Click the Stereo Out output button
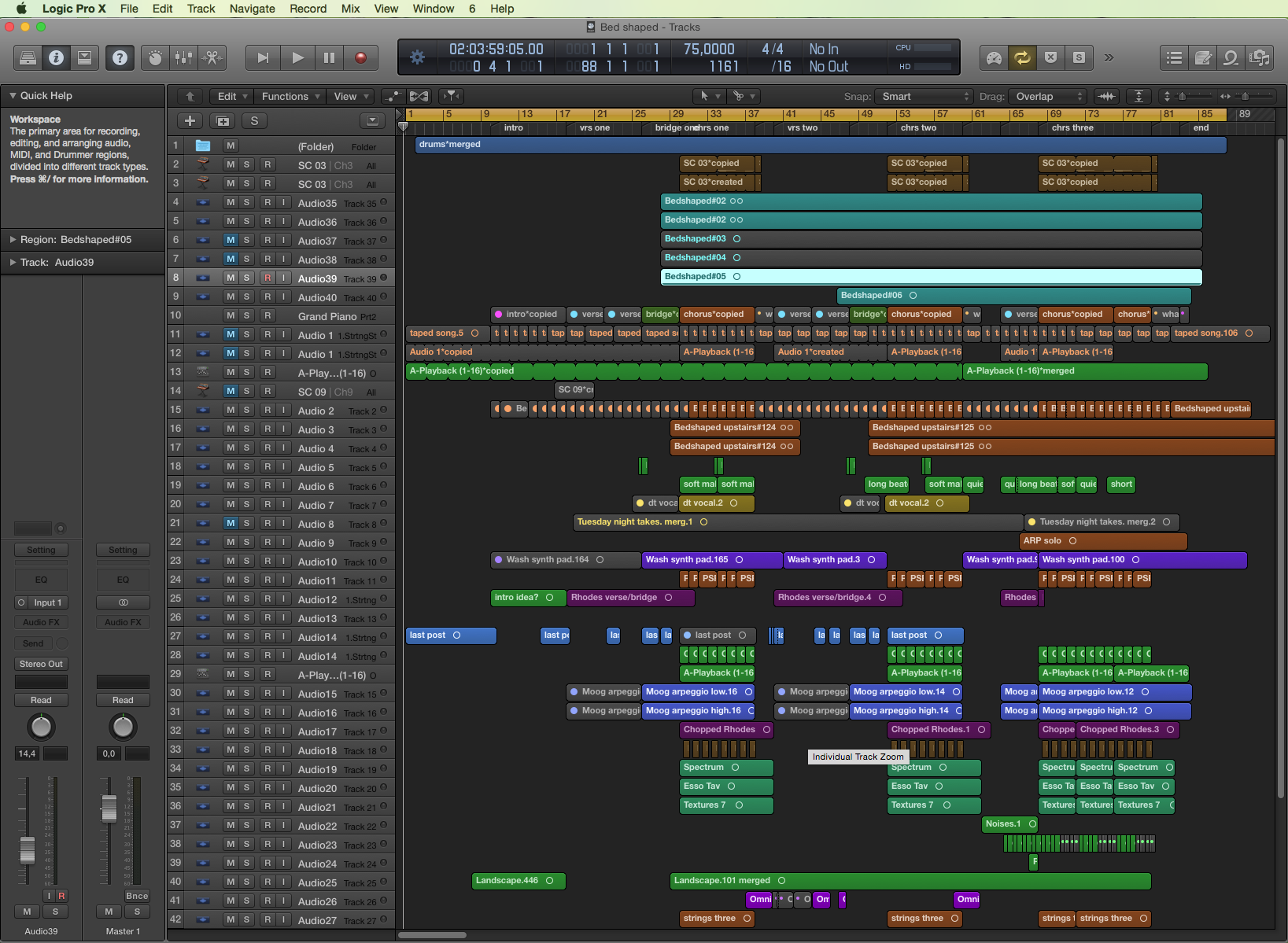 coord(41,664)
